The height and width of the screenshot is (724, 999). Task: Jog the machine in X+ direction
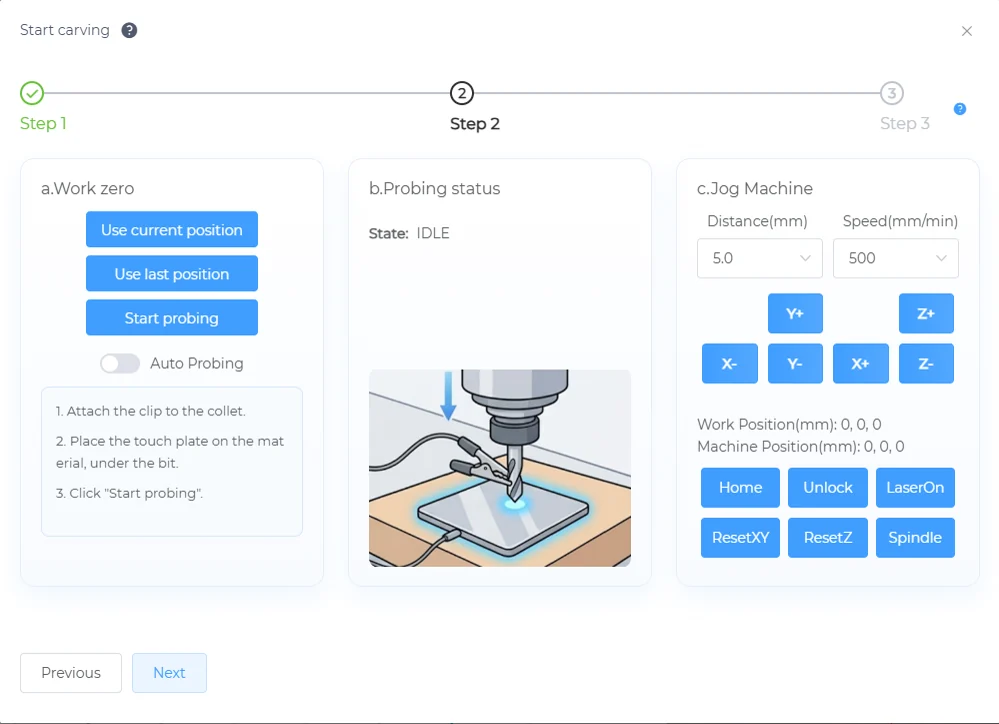[x=861, y=363]
